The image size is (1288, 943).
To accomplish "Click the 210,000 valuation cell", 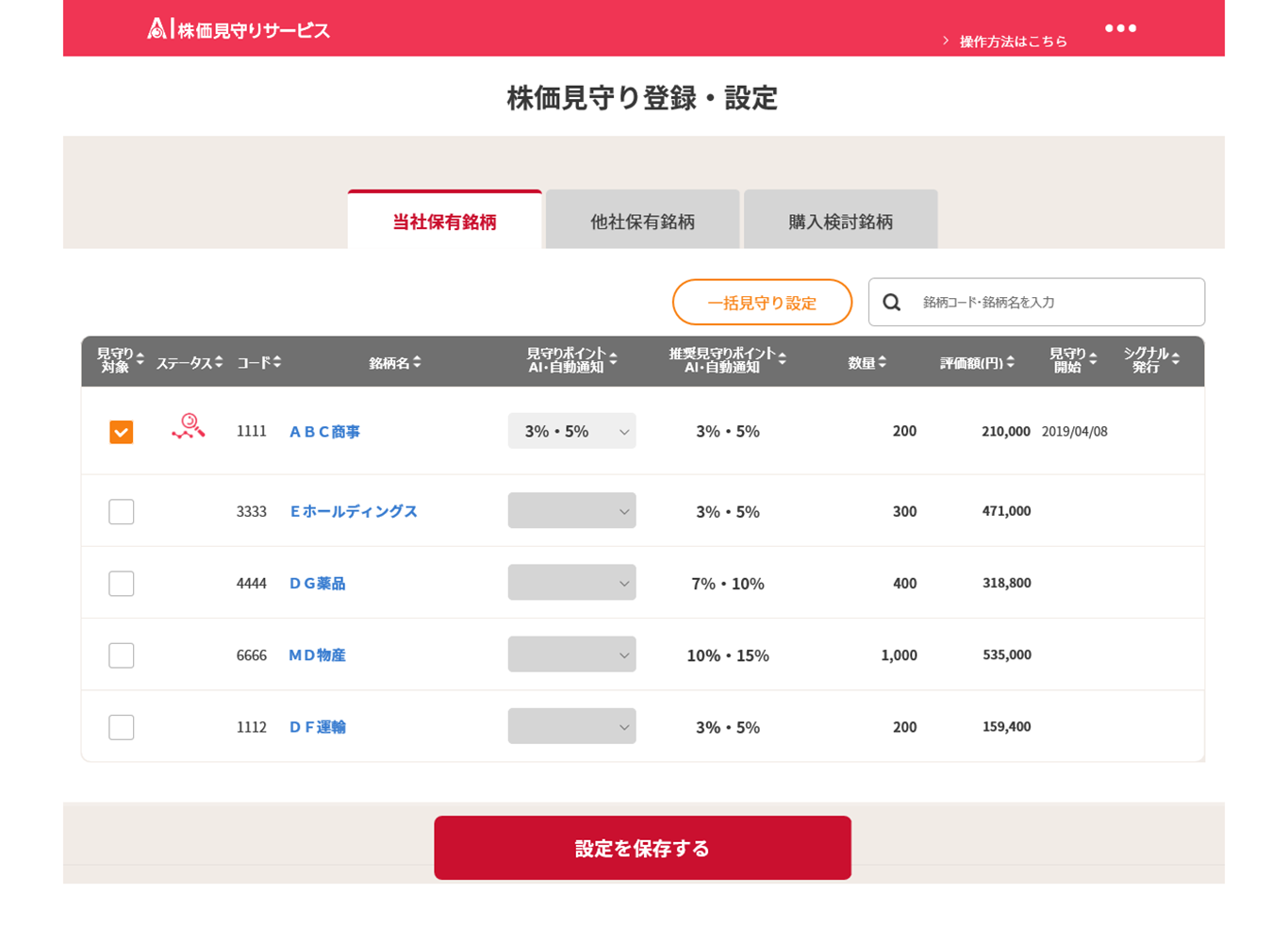I will point(1006,431).
